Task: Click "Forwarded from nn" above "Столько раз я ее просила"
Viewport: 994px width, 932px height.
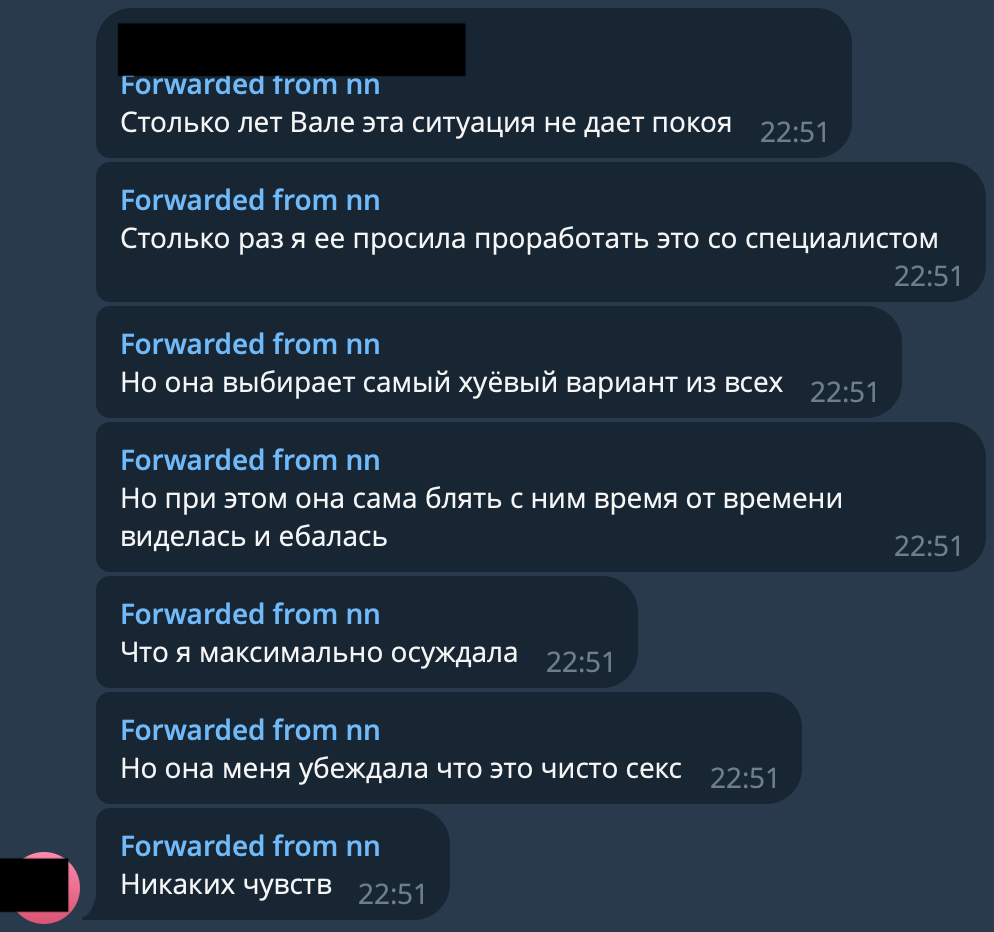Action: pos(250,200)
